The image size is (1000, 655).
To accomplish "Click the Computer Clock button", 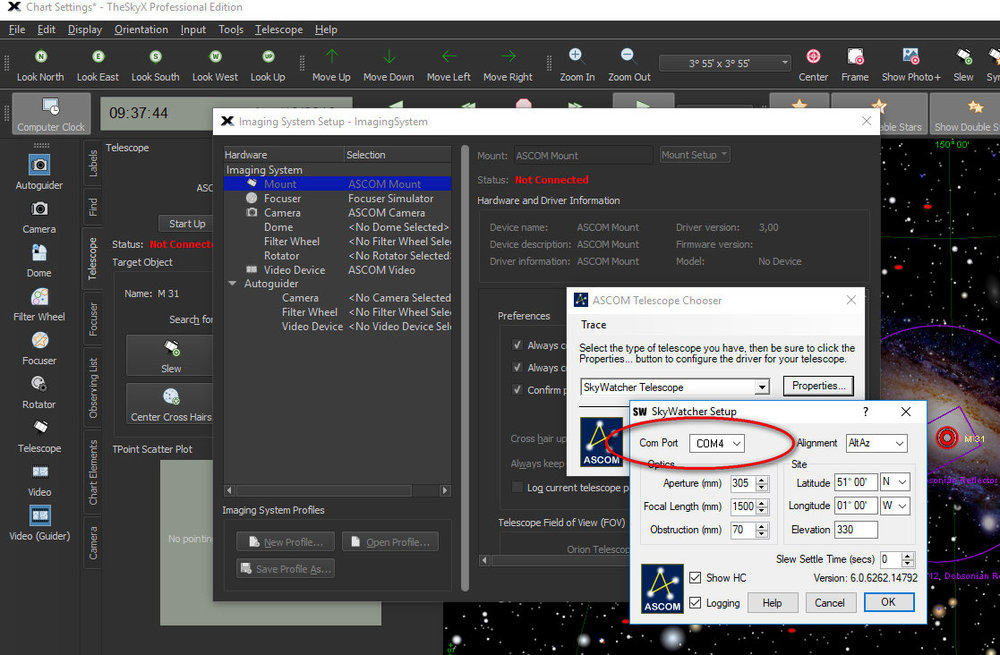I will click(51, 114).
